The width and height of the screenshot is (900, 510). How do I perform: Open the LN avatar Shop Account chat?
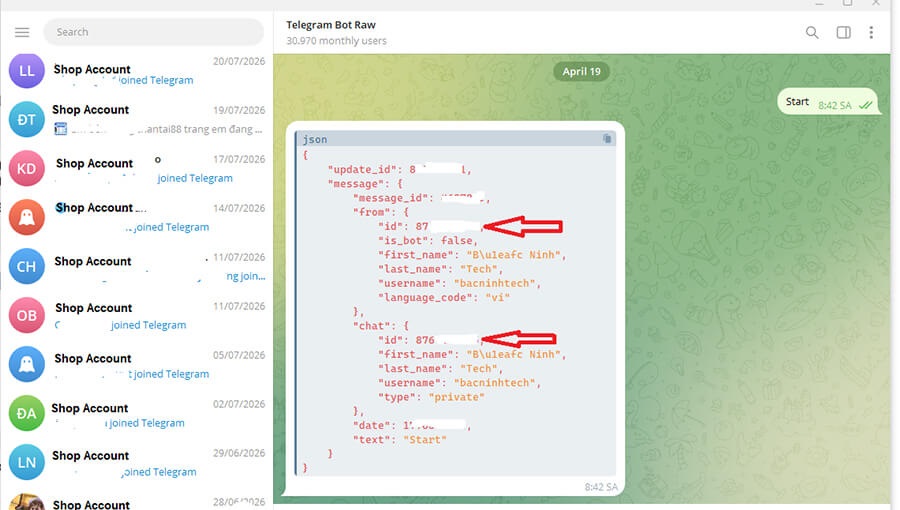pos(137,462)
